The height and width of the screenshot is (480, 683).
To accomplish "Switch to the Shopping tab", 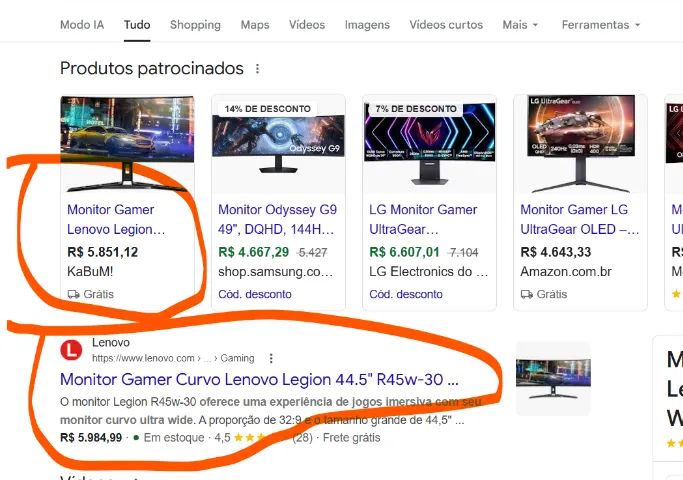I will [x=195, y=25].
